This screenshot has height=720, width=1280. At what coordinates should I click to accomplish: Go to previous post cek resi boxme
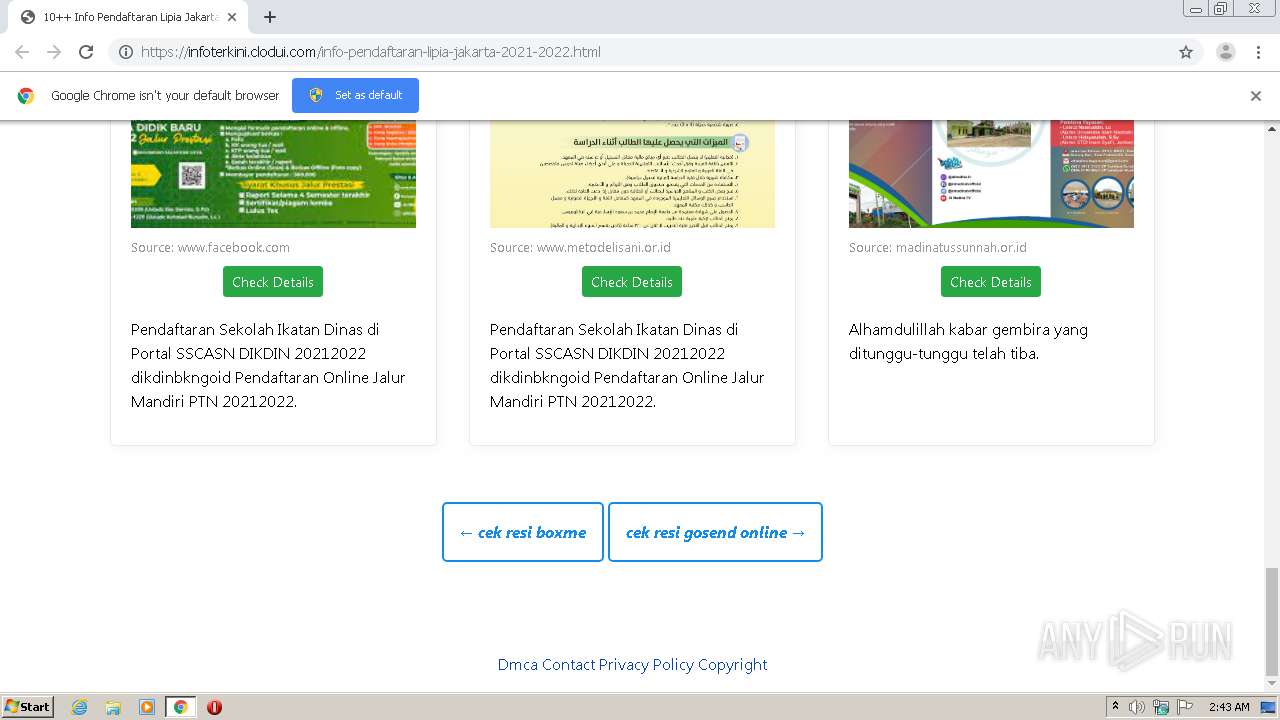point(523,532)
